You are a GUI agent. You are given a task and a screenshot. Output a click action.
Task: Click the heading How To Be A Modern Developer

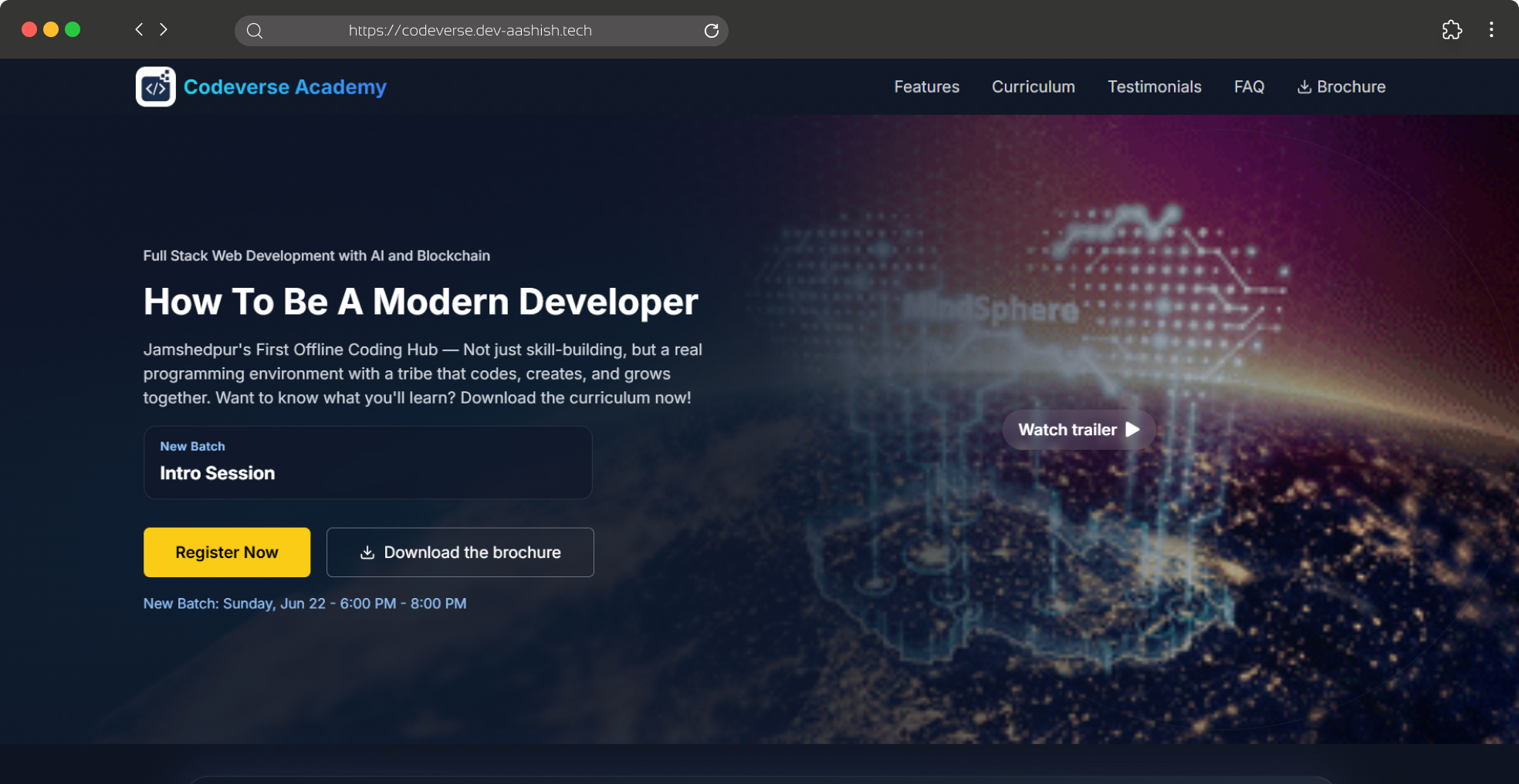tap(421, 302)
